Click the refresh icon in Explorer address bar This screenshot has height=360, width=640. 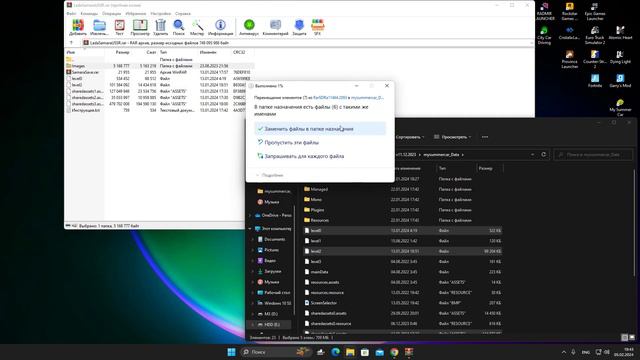[x=543, y=155]
